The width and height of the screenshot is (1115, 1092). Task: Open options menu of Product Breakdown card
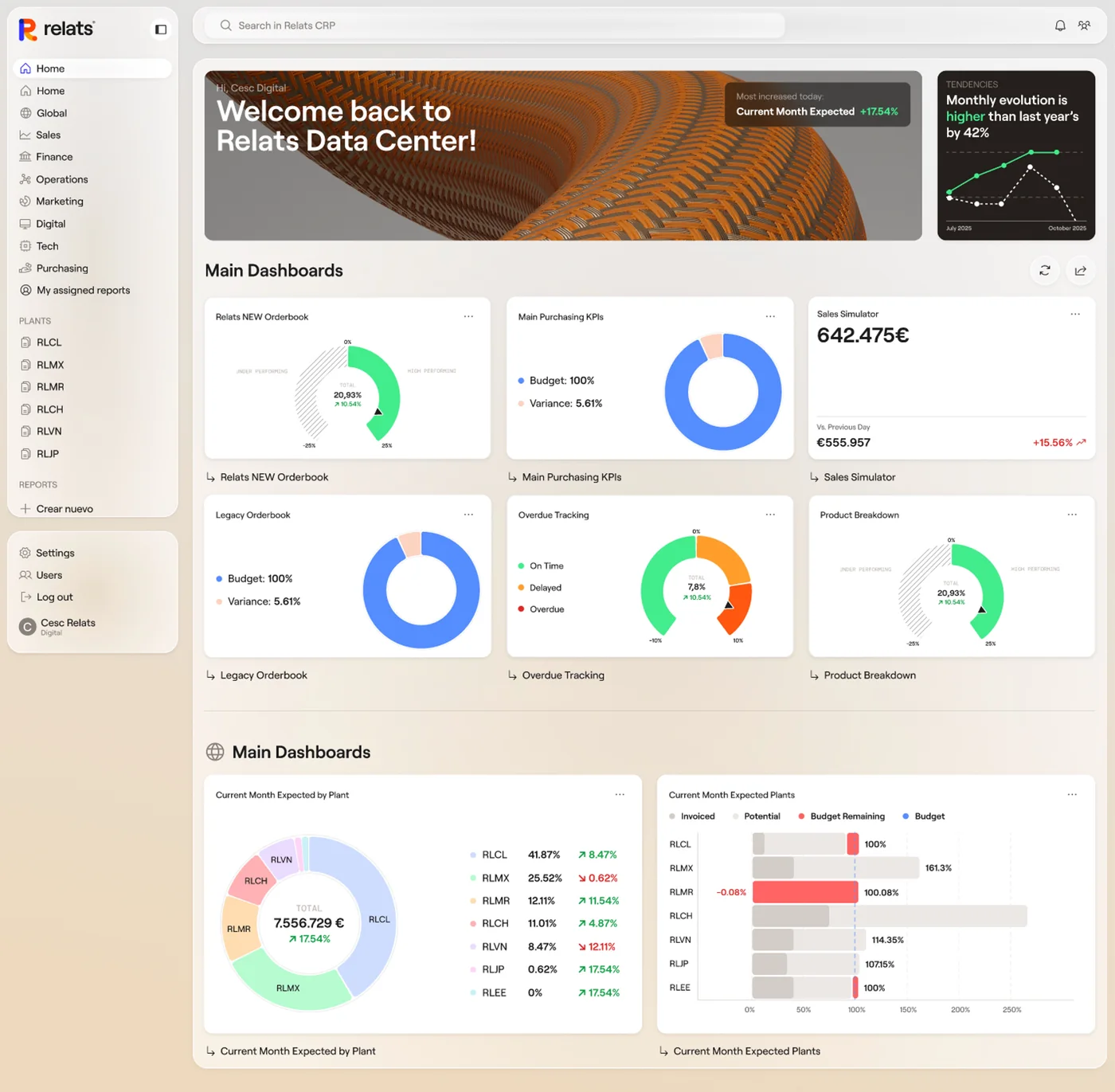(1072, 515)
